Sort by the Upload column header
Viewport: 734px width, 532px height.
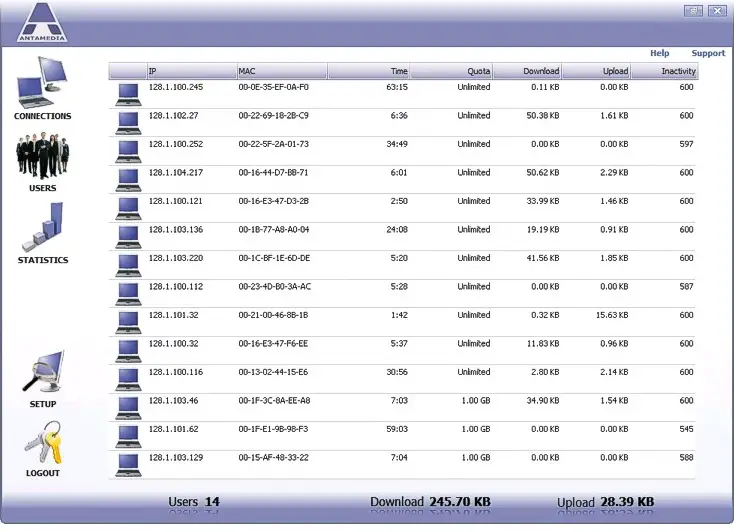(x=596, y=71)
